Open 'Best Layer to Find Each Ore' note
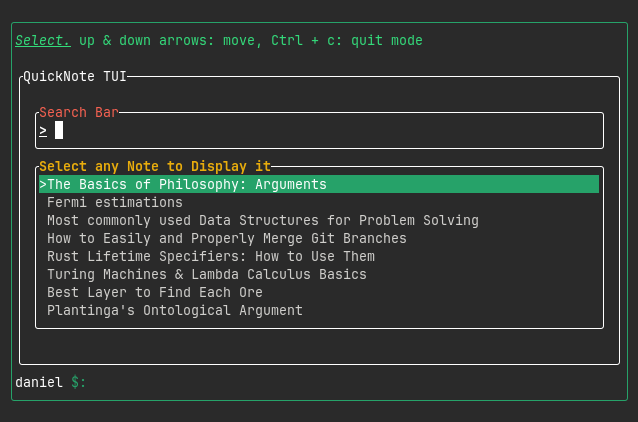Image resolution: width=638 pixels, height=422 pixels. (155, 292)
